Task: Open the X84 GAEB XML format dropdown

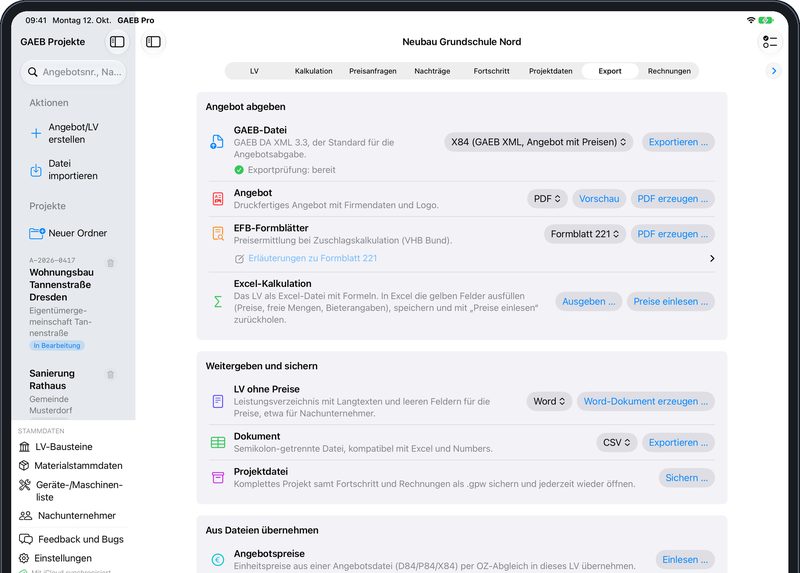Action: [538, 142]
